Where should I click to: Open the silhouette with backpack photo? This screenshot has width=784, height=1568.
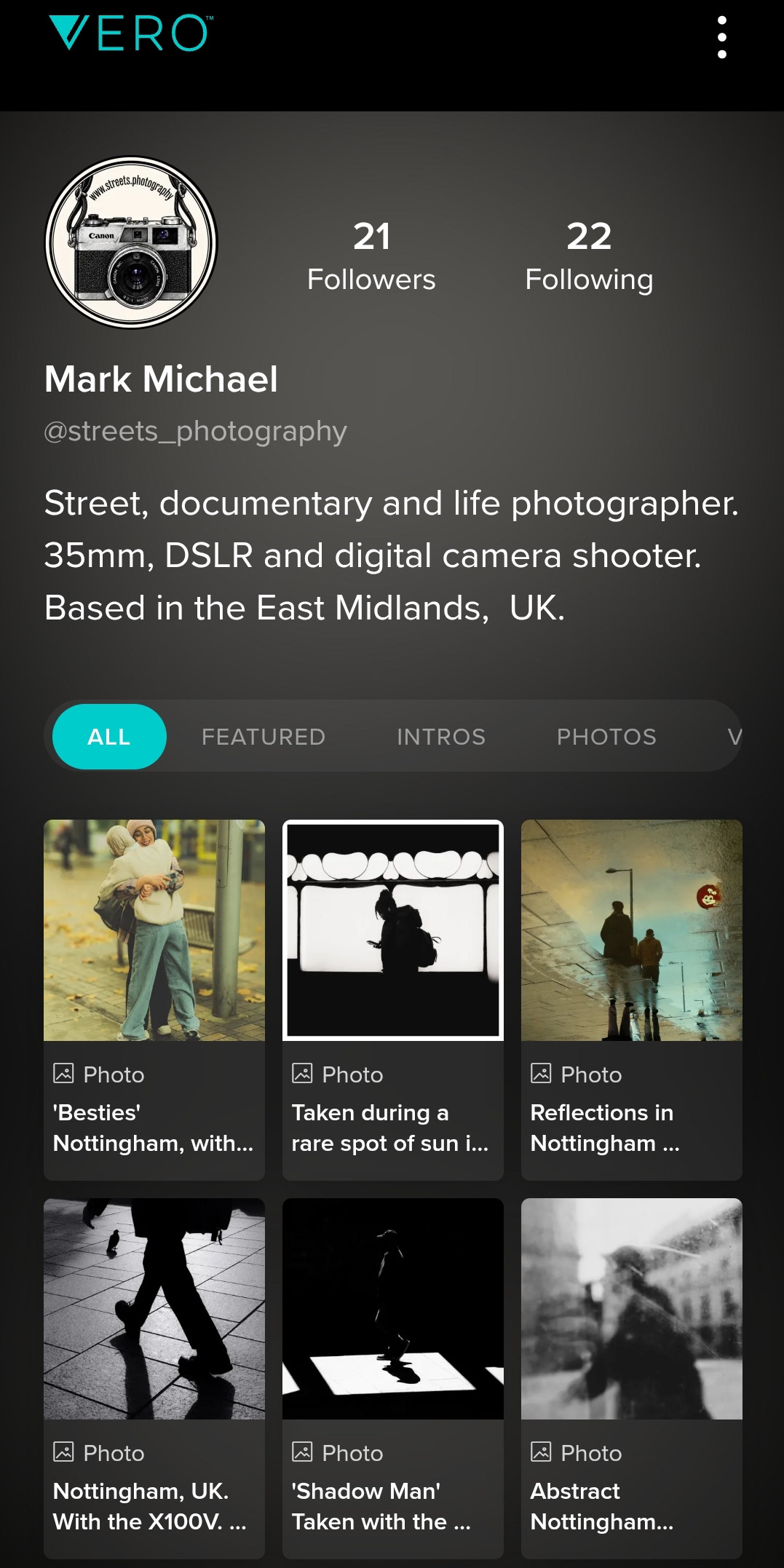click(x=393, y=930)
